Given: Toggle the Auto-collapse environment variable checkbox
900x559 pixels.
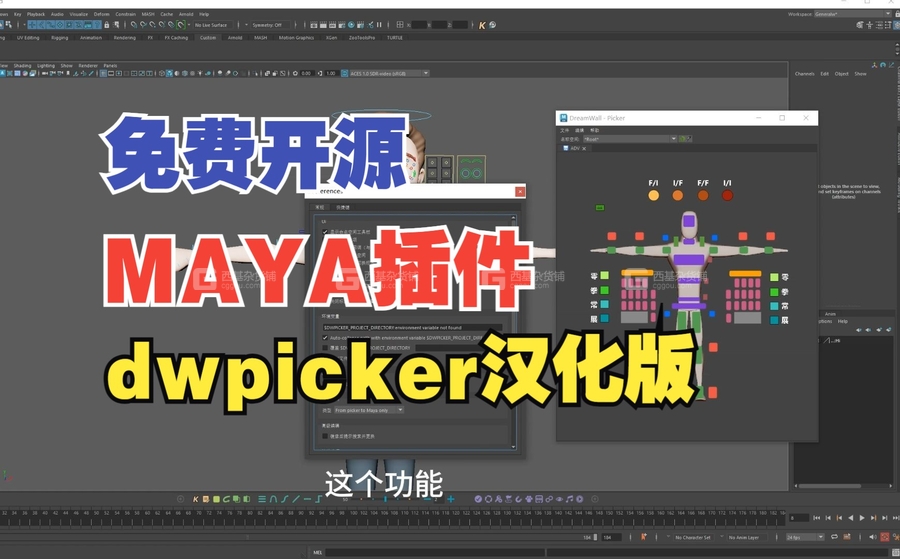Looking at the screenshot, I should (325, 338).
